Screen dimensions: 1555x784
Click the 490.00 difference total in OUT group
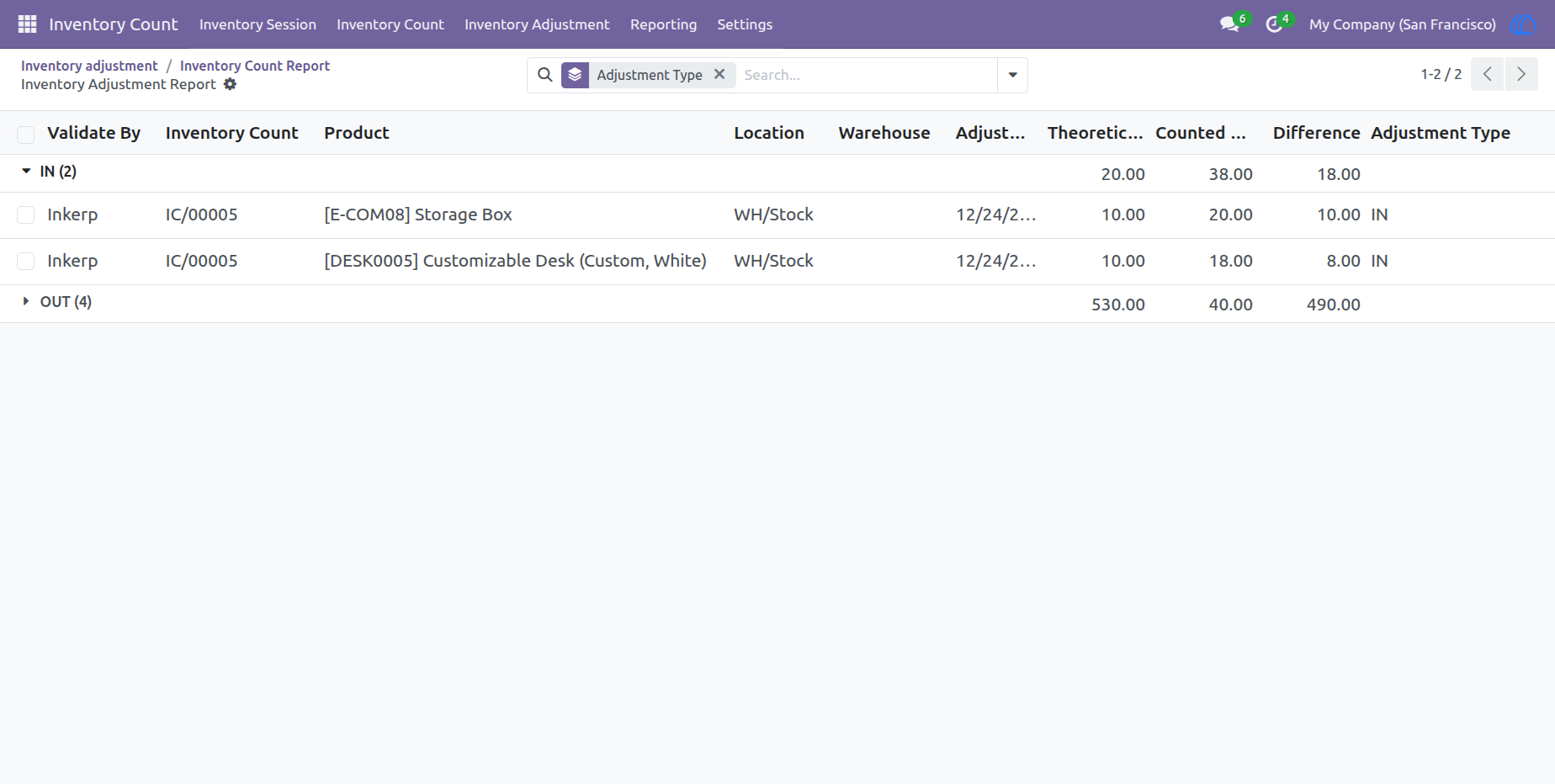tap(1333, 305)
